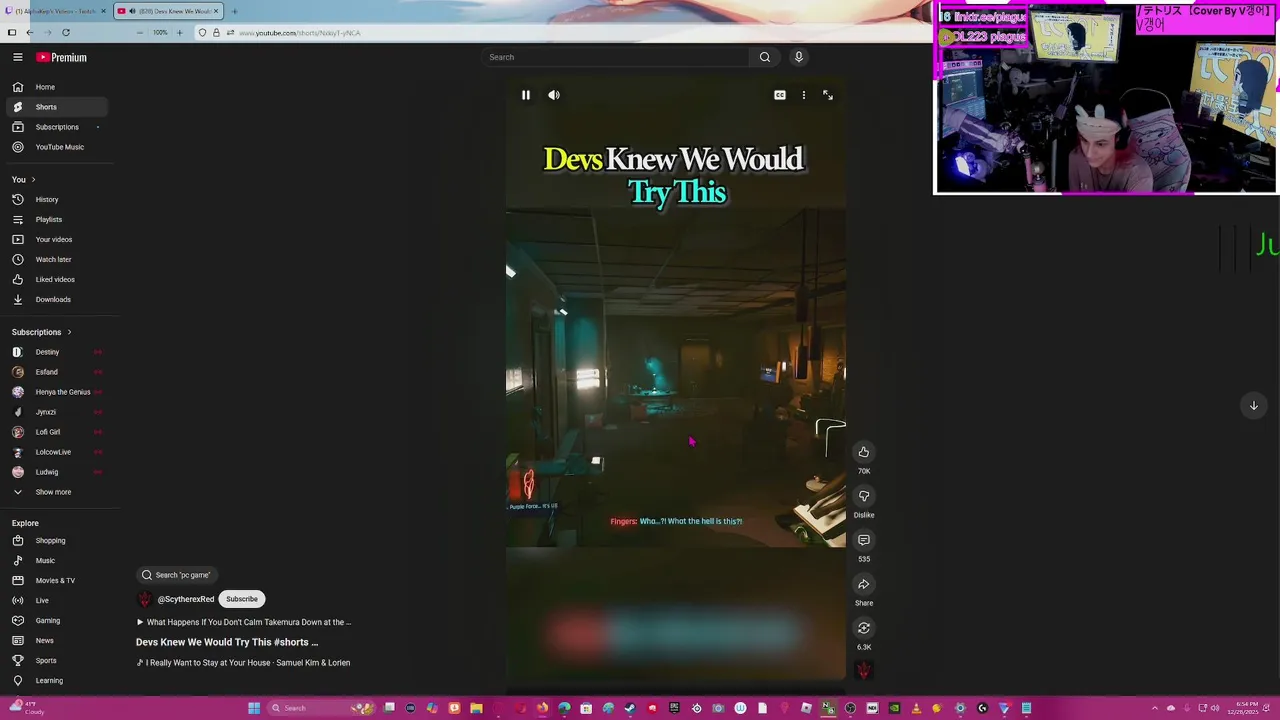Open related video about Takemura
The image size is (1280, 720).
pyautogui.click(x=244, y=622)
